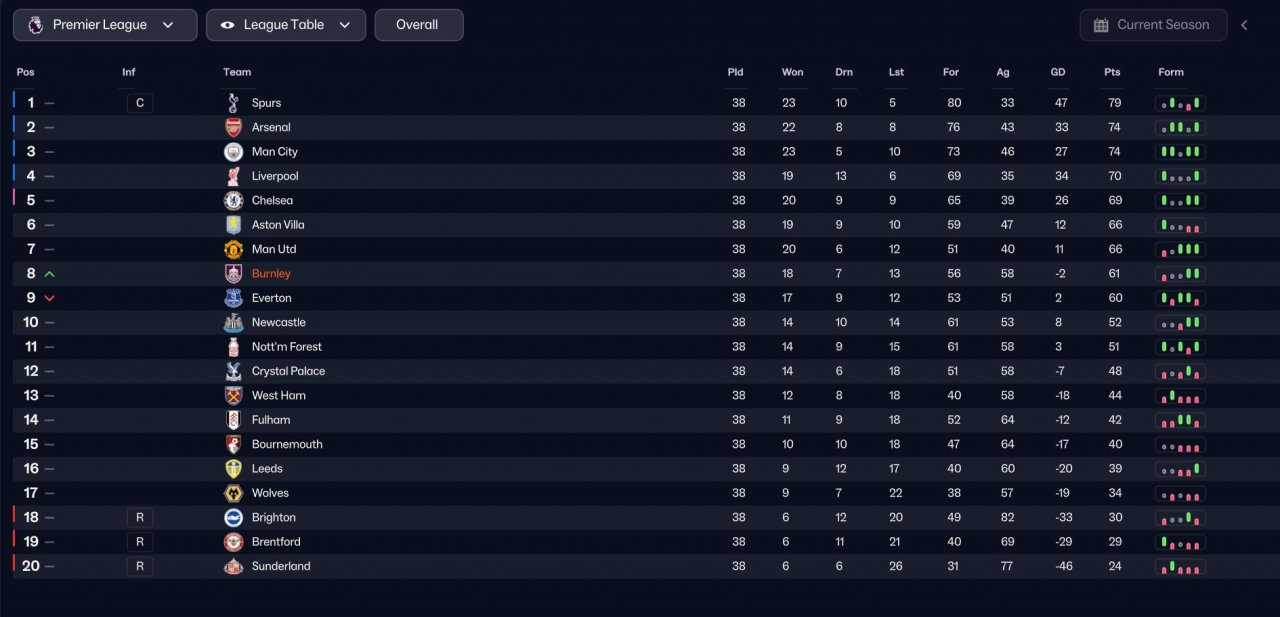Viewport: 1280px width, 617px height.
Task: Click the collapse chevron next to Current Season
Action: pos(1245,25)
